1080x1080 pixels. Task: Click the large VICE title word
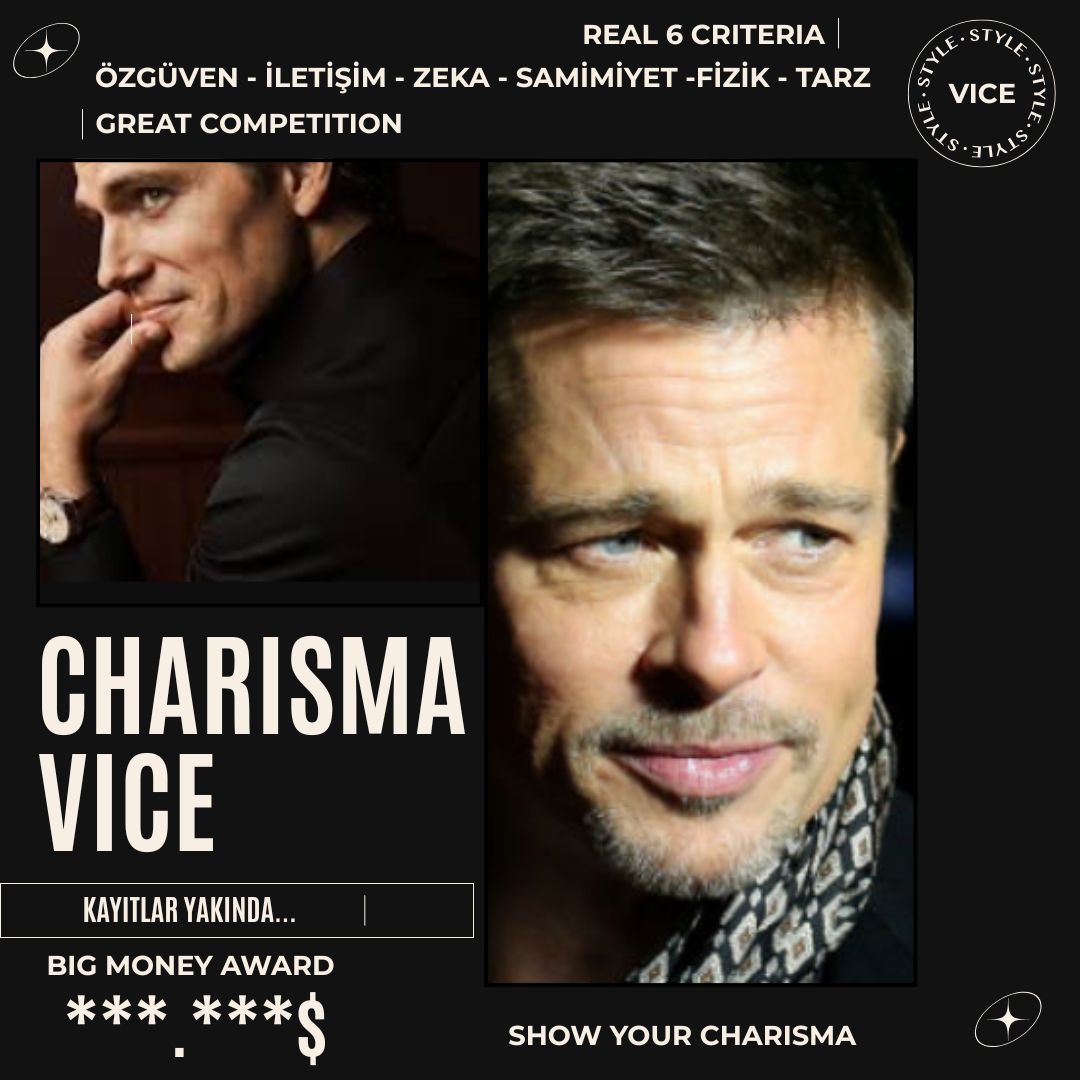(127, 802)
